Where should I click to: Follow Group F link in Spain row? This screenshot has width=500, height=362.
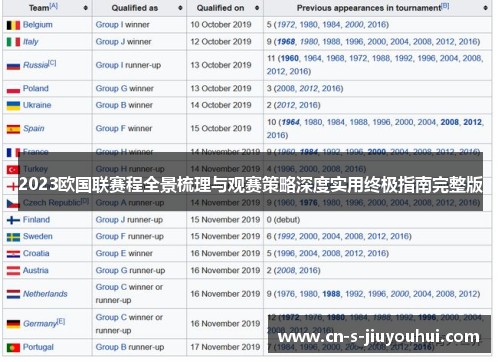click(x=111, y=128)
